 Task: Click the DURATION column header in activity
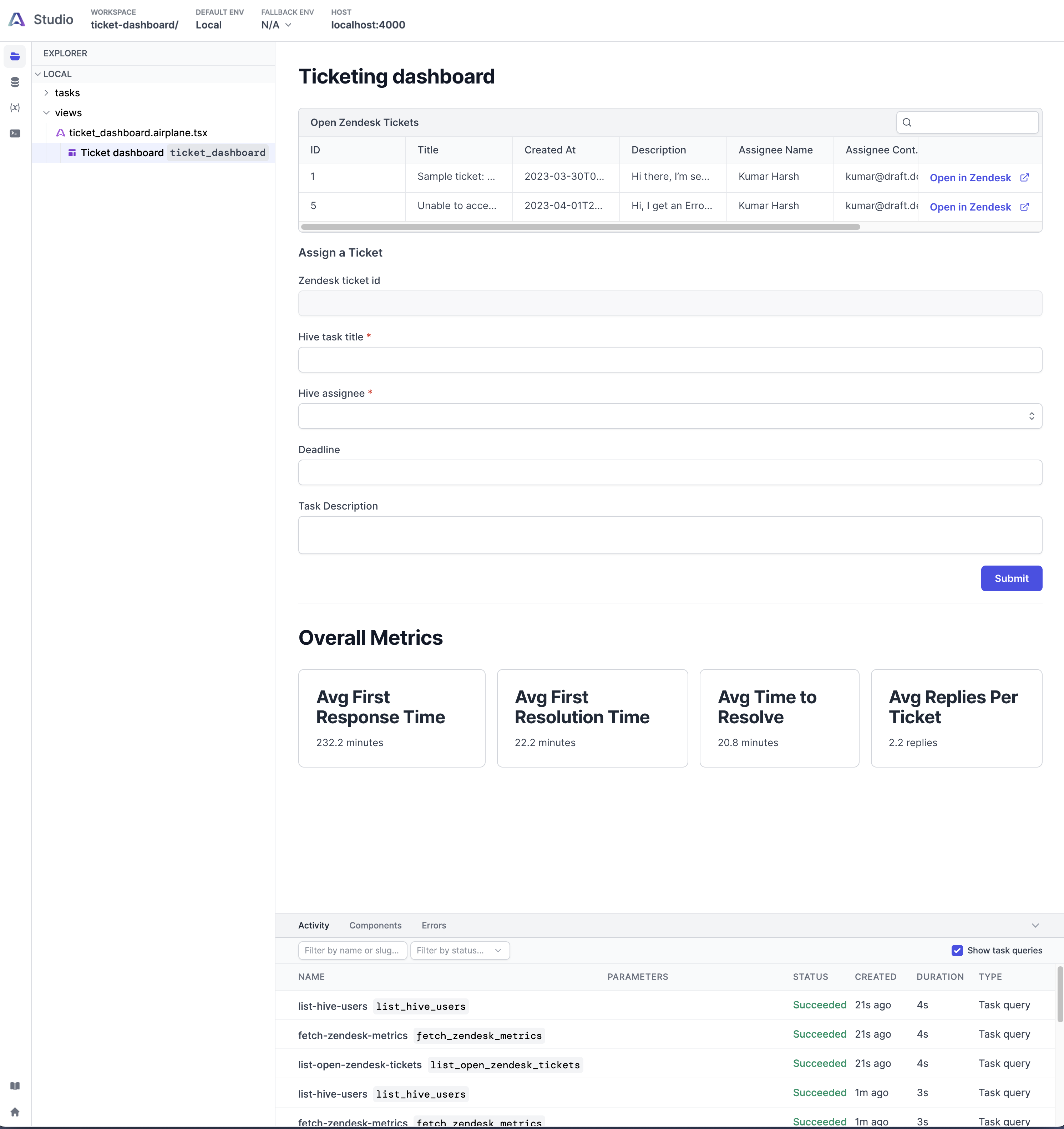(x=940, y=977)
